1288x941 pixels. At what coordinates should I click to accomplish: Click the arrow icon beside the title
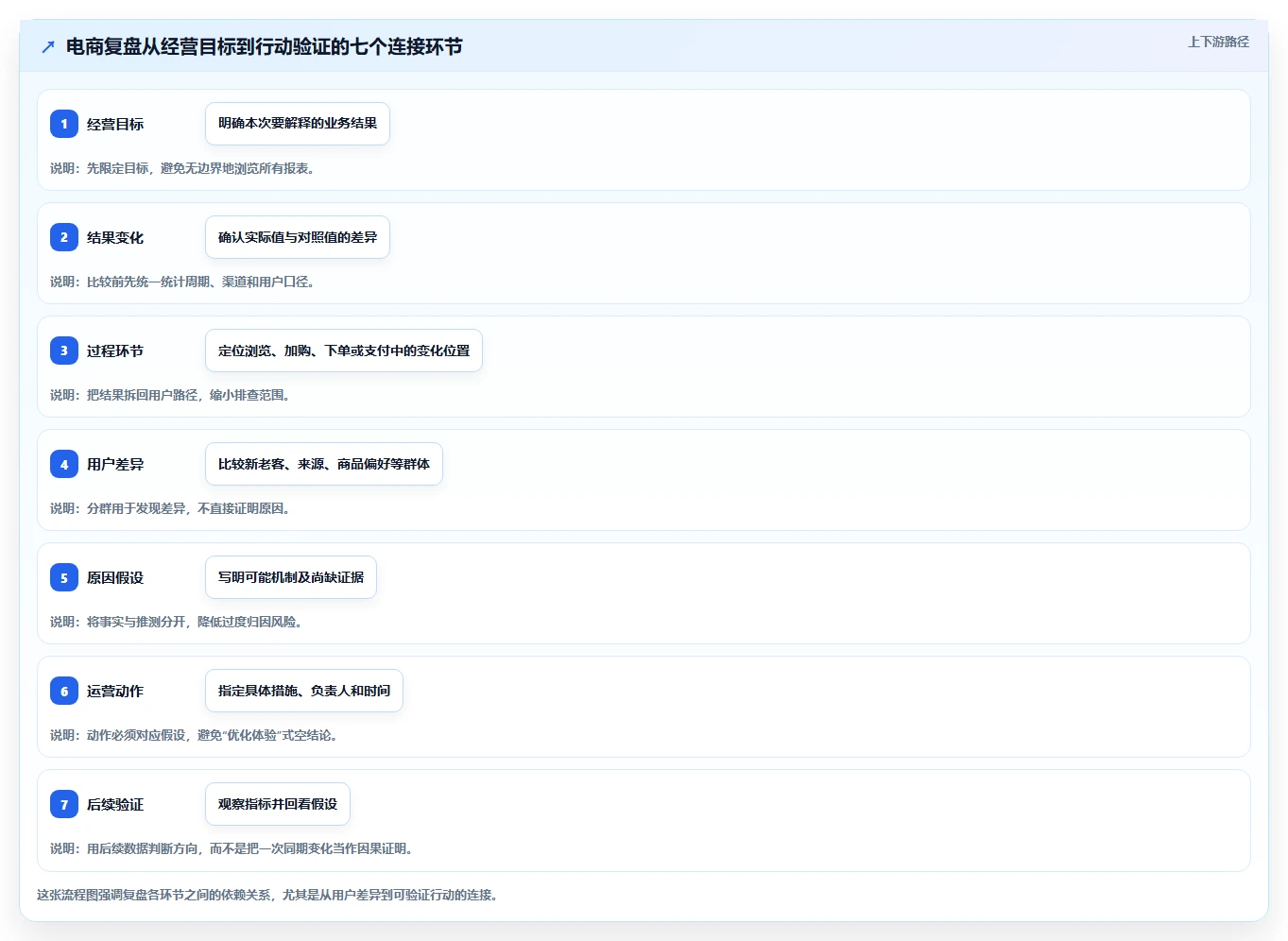(48, 46)
